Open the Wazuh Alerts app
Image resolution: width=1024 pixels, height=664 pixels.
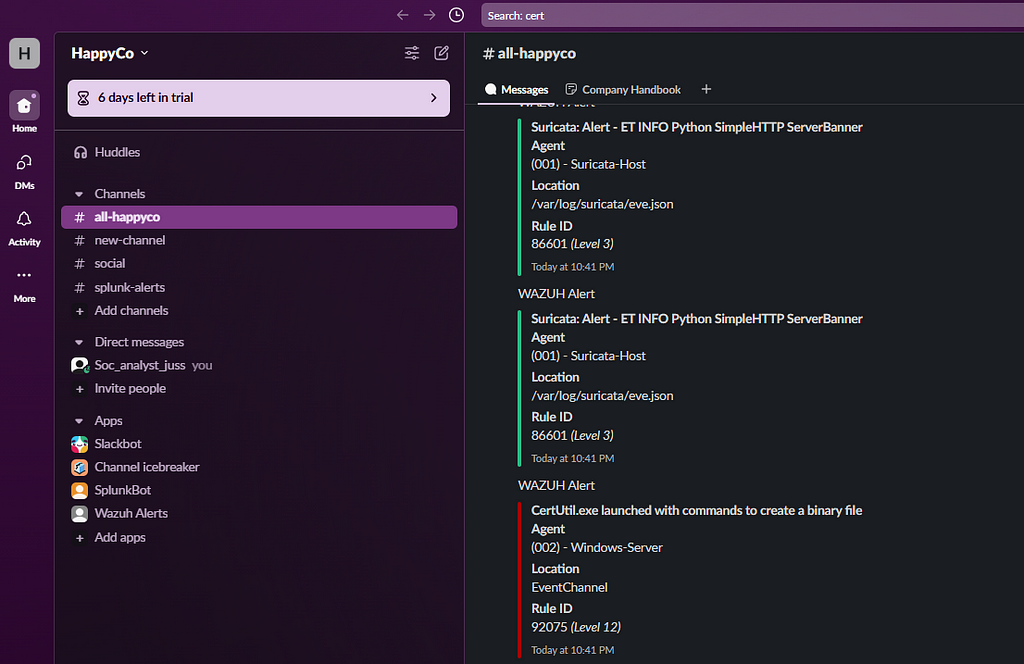[259, 514]
